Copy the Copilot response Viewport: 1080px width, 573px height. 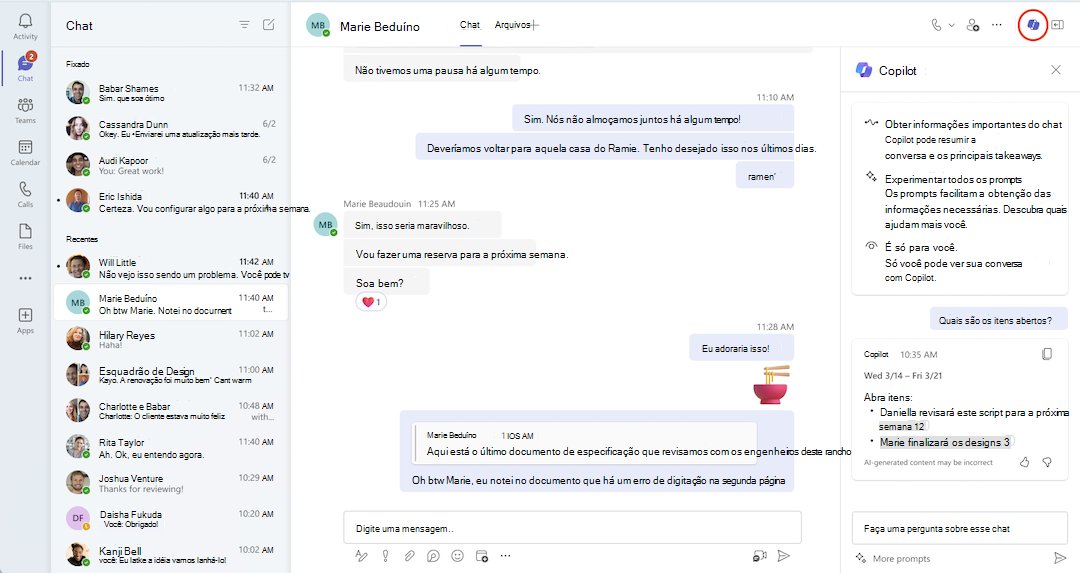[x=1047, y=354]
